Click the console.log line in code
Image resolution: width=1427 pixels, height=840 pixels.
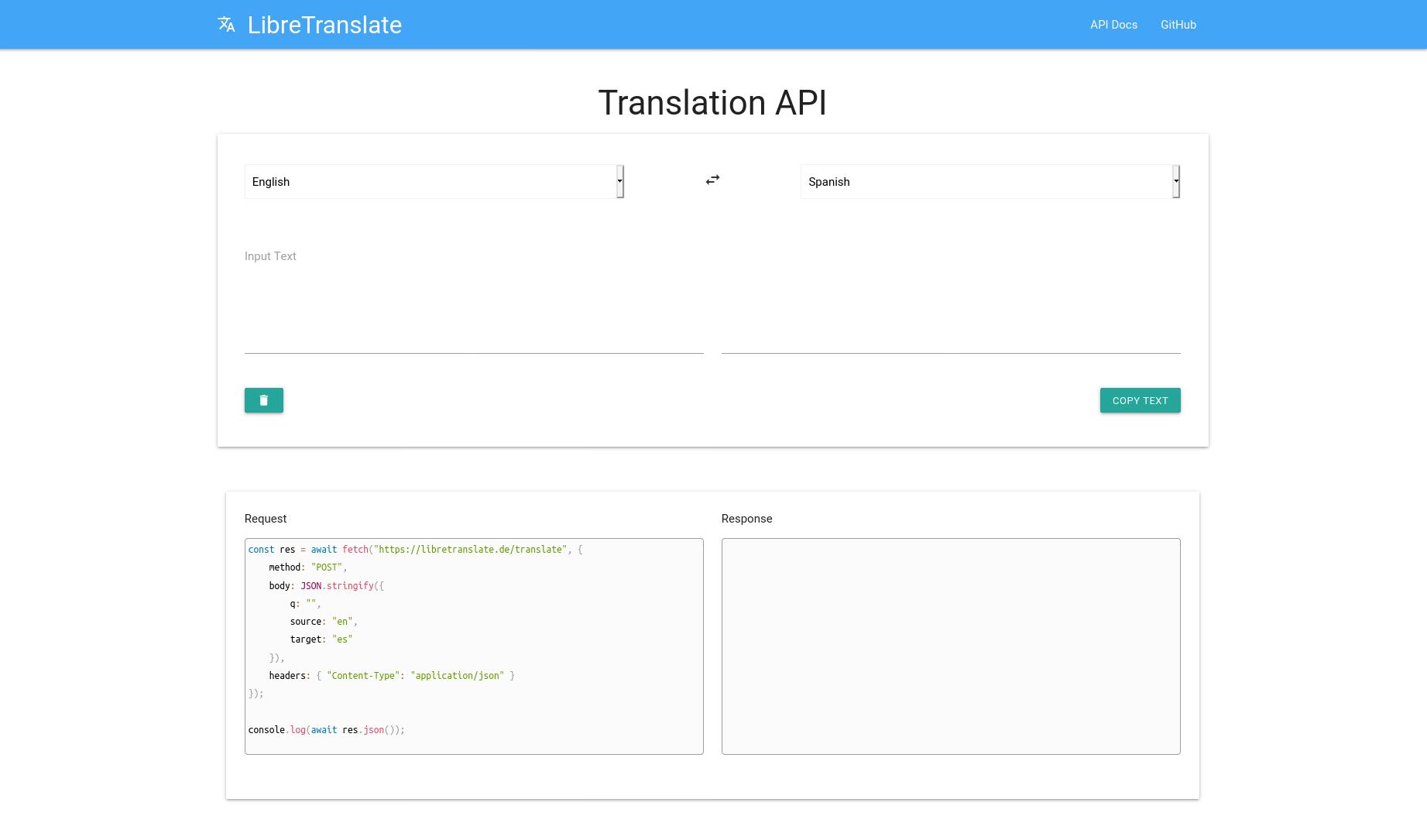pyautogui.click(x=327, y=730)
